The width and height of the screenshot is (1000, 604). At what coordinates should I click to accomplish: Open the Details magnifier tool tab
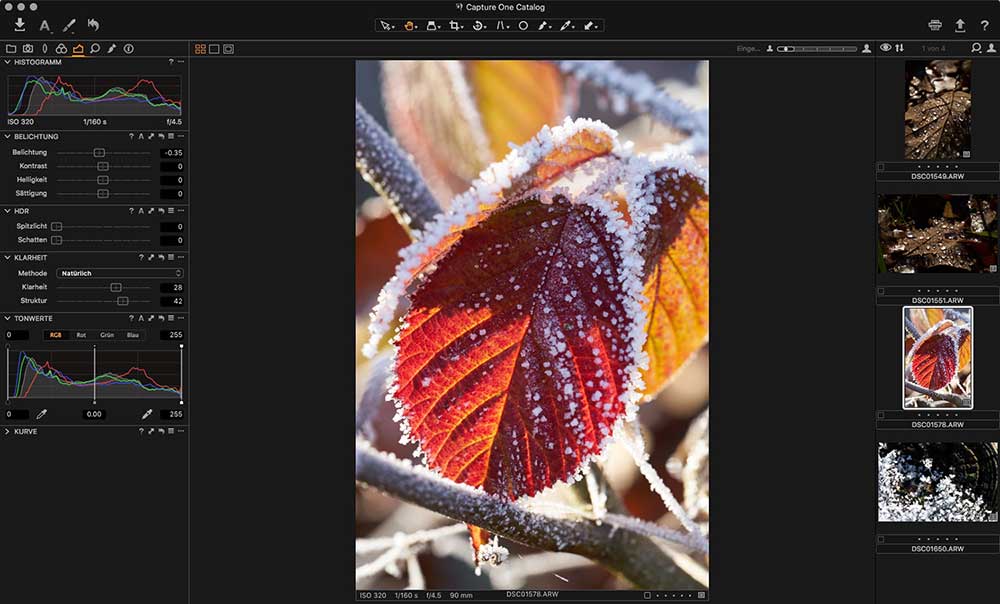(95, 48)
